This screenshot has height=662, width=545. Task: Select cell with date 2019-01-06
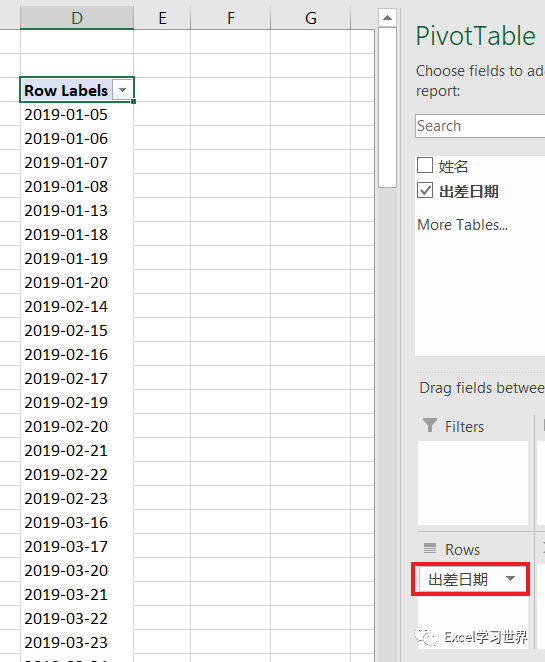point(77,138)
